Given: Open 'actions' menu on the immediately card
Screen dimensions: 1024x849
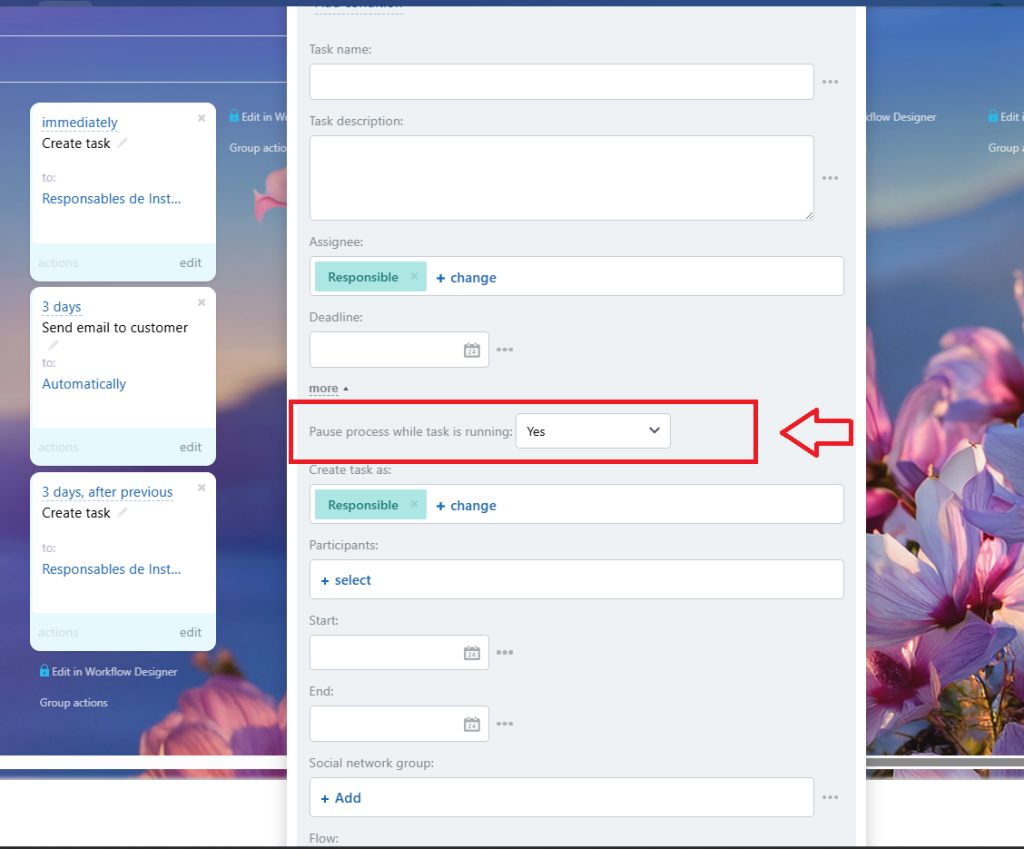Looking at the screenshot, I should (x=58, y=263).
